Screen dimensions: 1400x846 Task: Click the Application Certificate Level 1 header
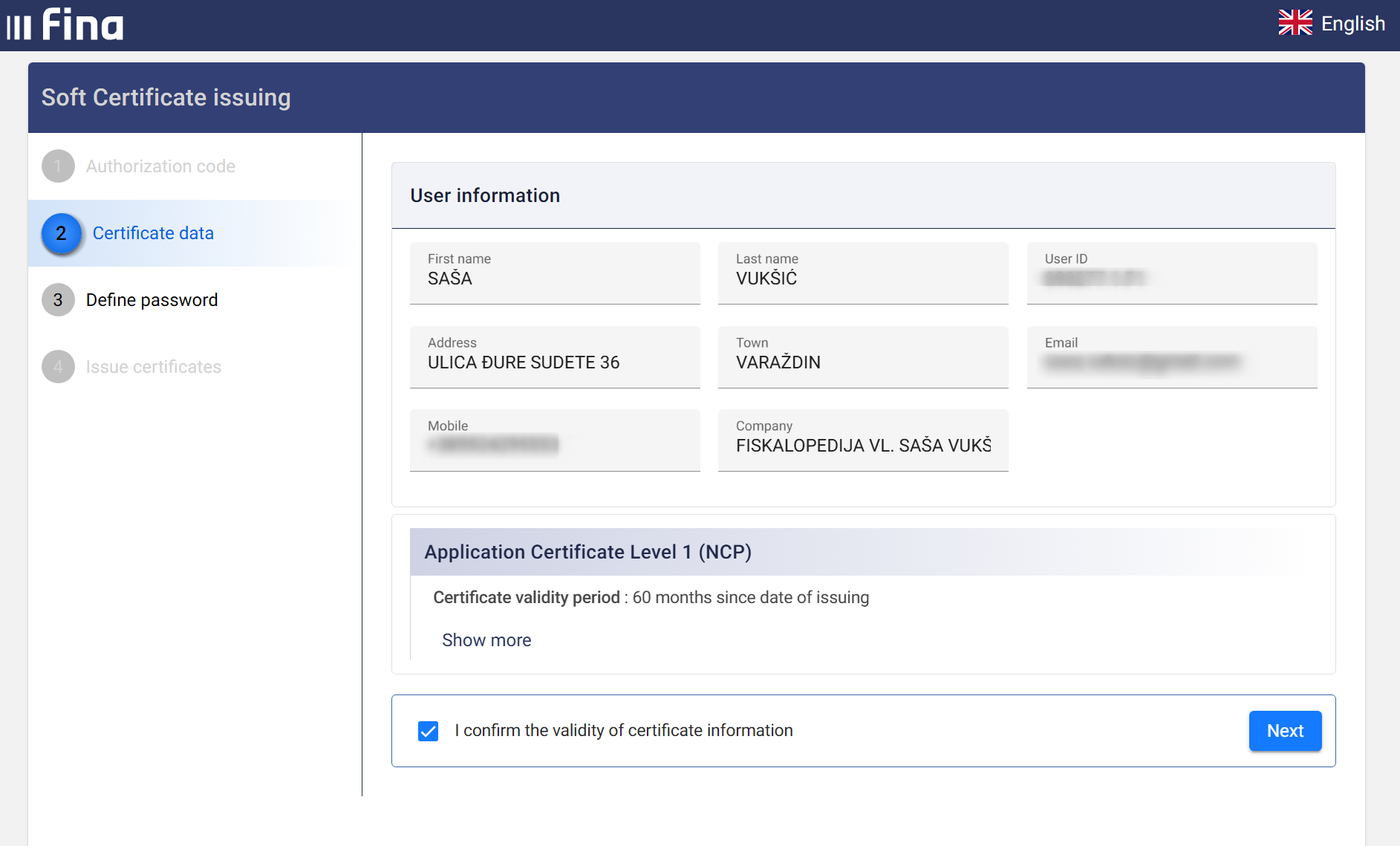click(x=587, y=552)
